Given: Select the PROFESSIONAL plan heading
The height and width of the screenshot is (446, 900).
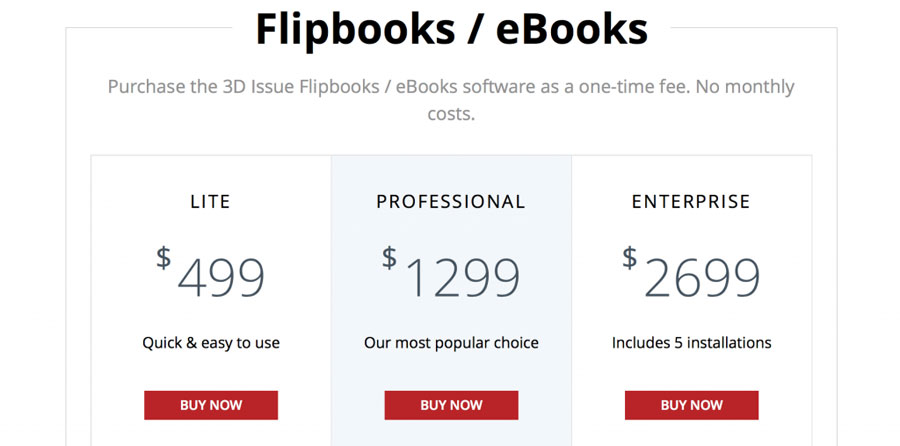Looking at the screenshot, I should pyautogui.click(x=451, y=201).
